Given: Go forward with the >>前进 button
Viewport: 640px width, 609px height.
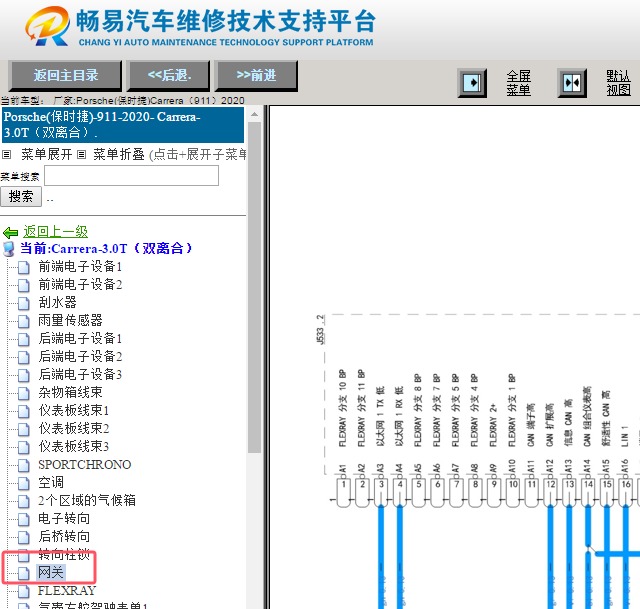Looking at the screenshot, I should click(x=256, y=76).
